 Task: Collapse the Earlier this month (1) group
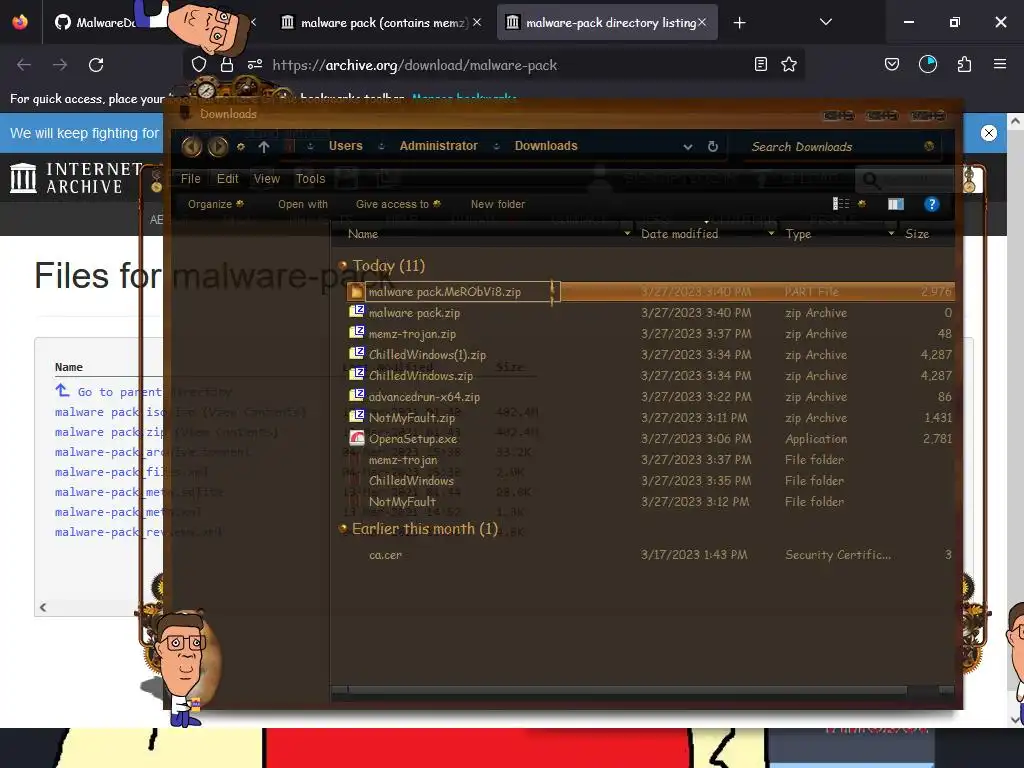coord(343,528)
